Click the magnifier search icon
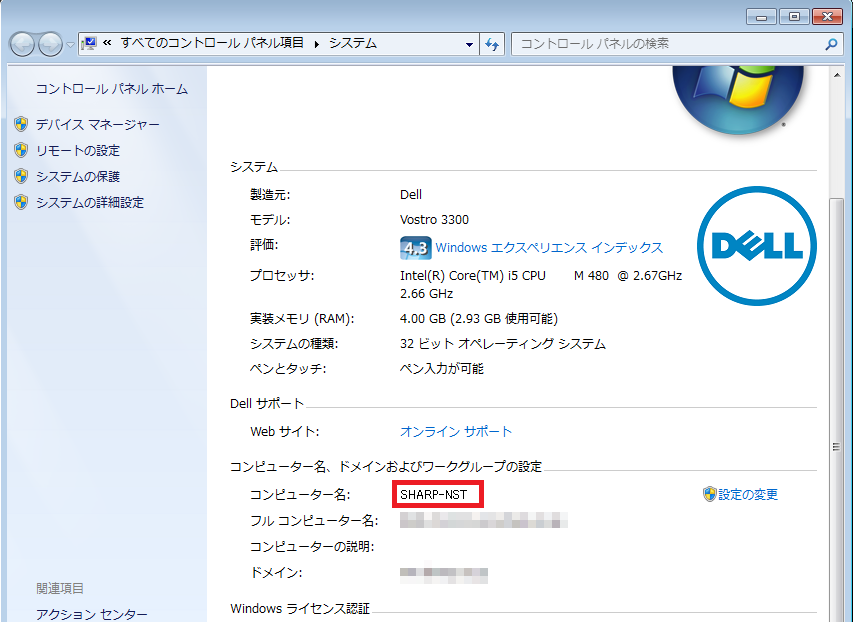The width and height of the screenshot is (853, 622). [831, 44]
